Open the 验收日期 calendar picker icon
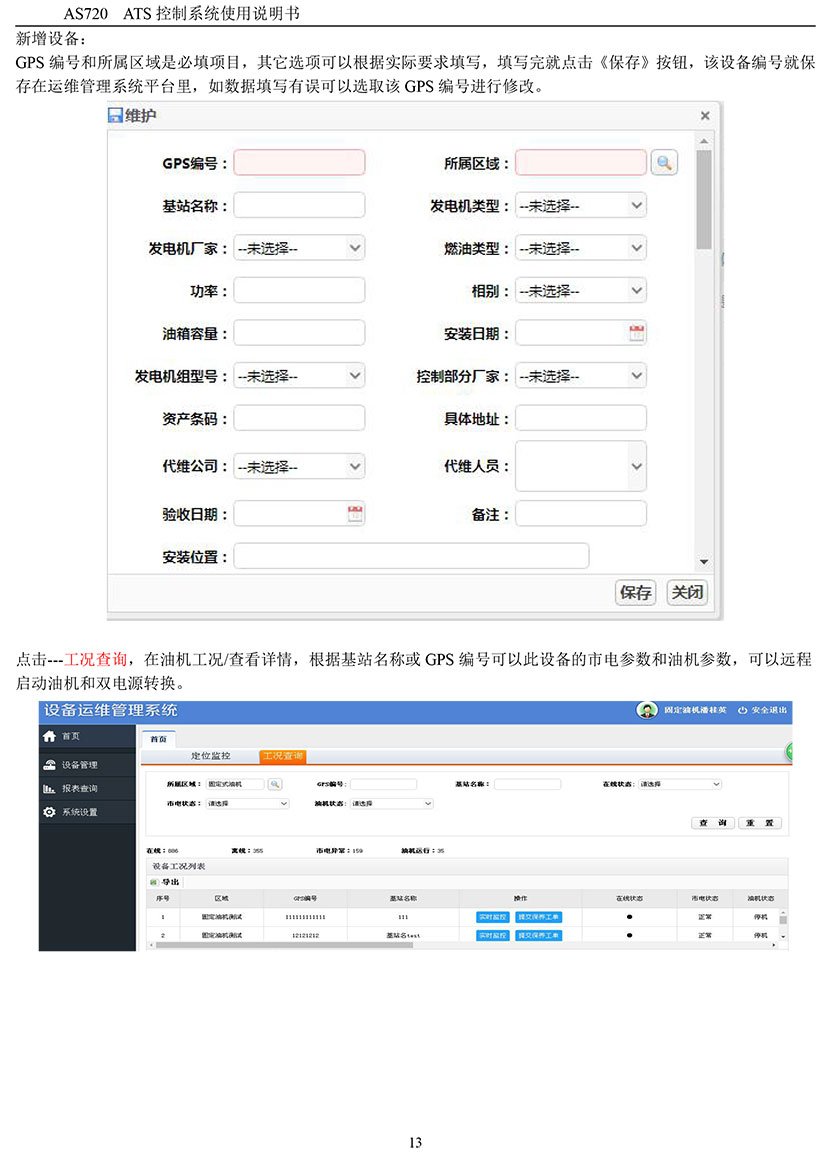818x1154 pixels. tap(354, 514)
